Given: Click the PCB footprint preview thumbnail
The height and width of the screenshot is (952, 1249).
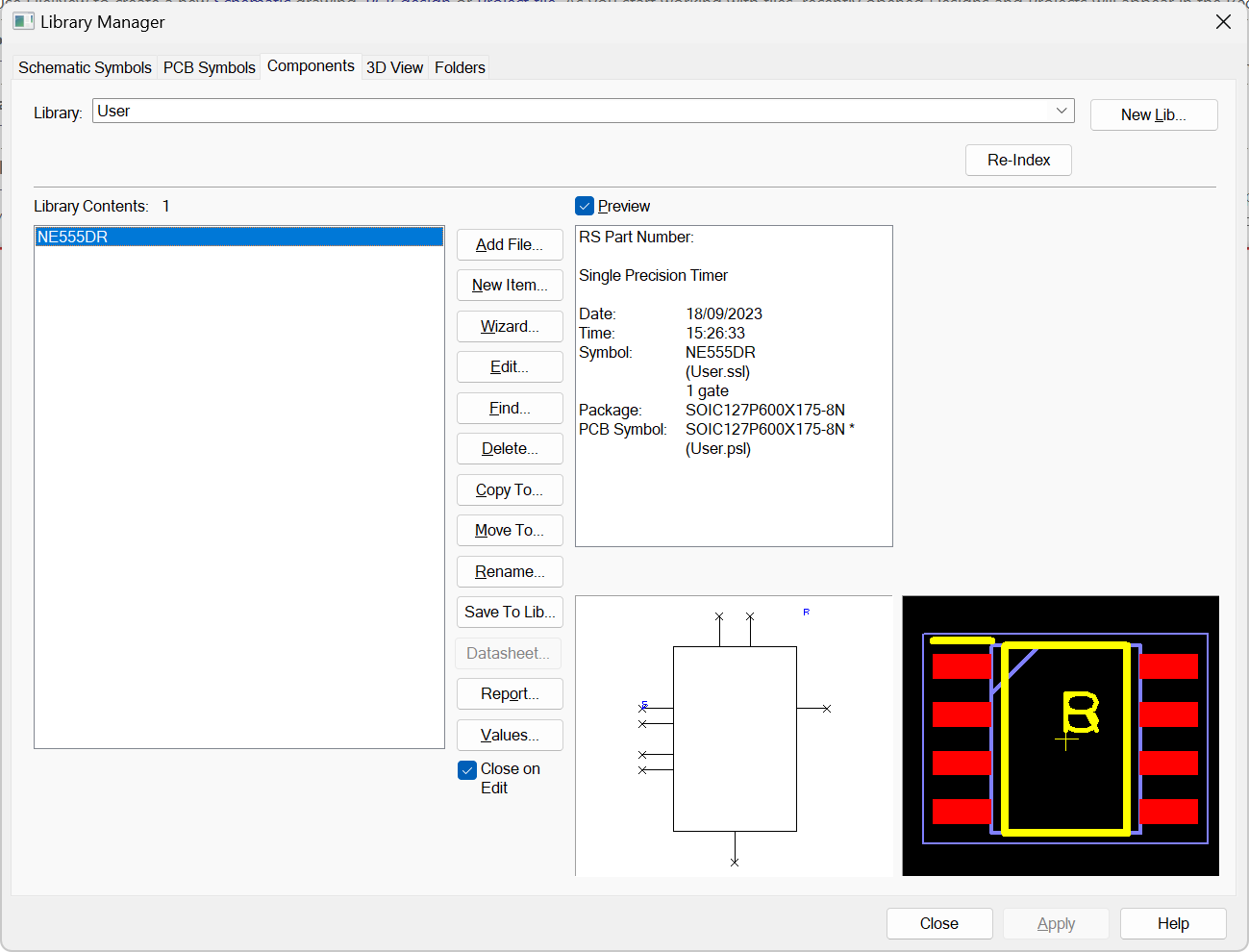Looking at the screenshot, I should [x=1060, y=735].
